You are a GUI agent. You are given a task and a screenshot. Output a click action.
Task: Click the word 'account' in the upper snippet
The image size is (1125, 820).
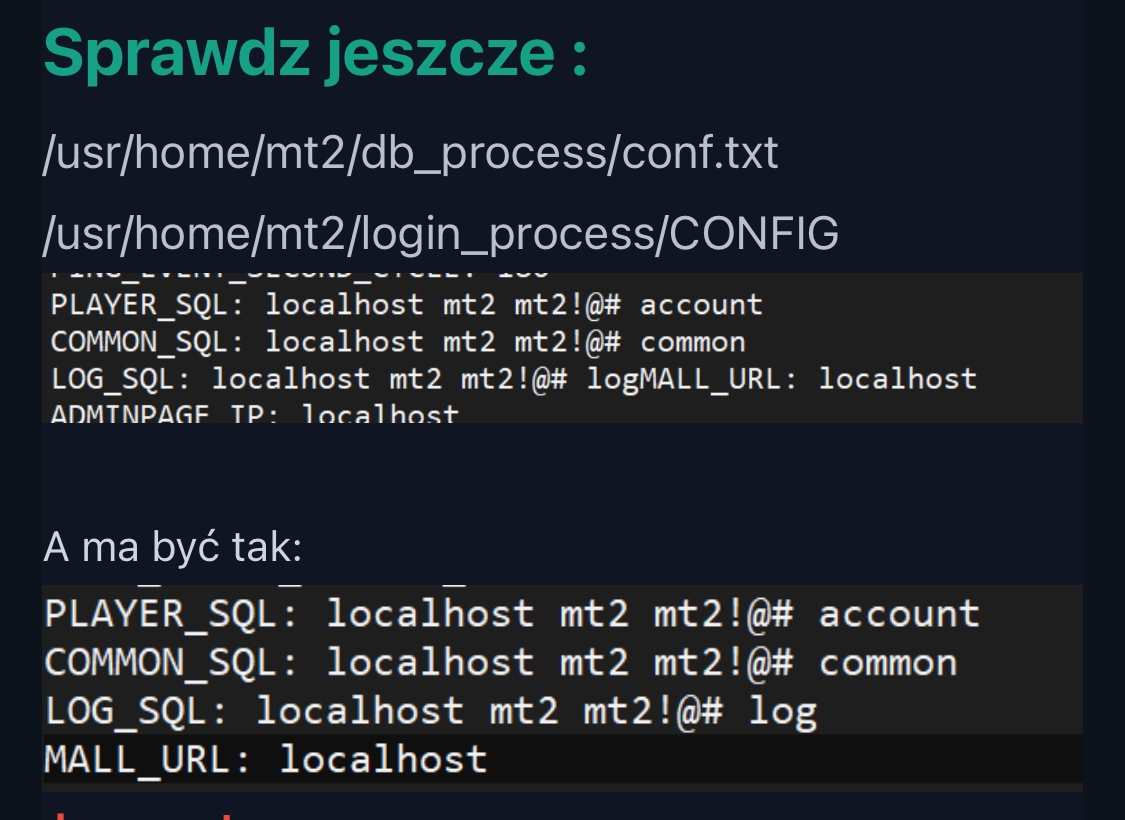click(701, 305)
